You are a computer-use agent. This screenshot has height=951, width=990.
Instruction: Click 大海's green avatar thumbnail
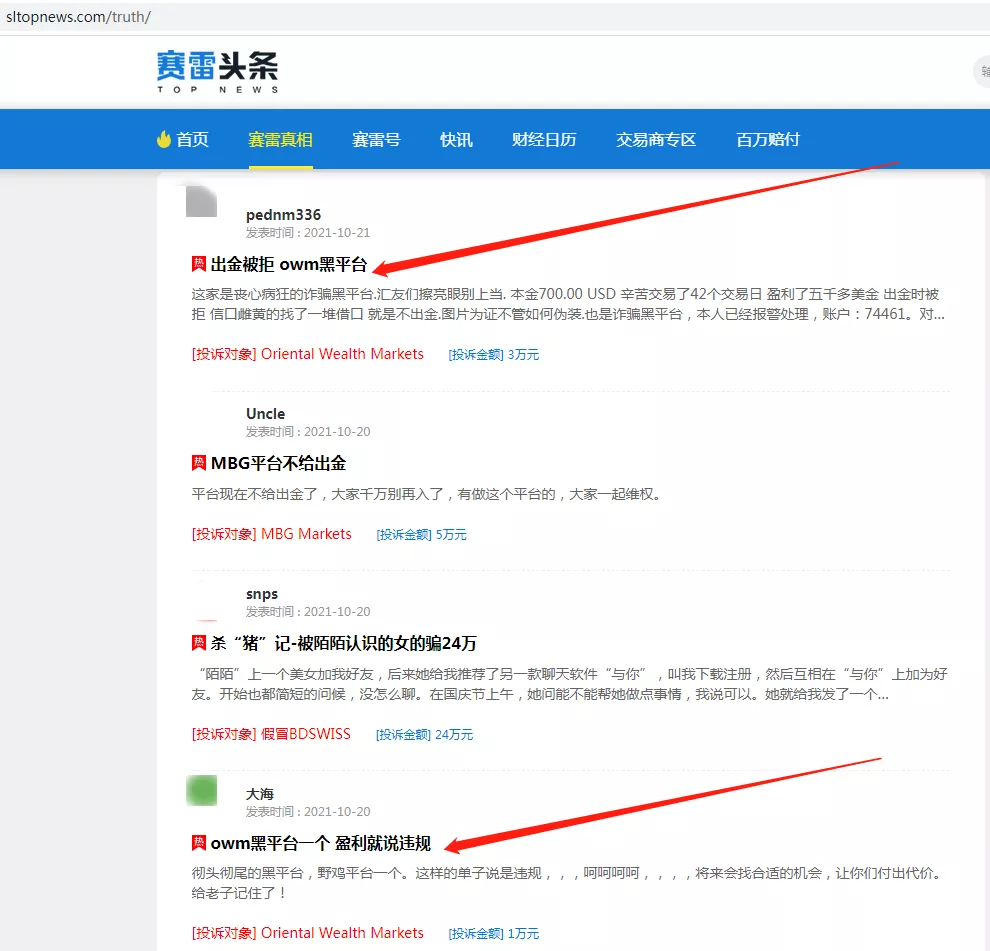tap(201, 791)
